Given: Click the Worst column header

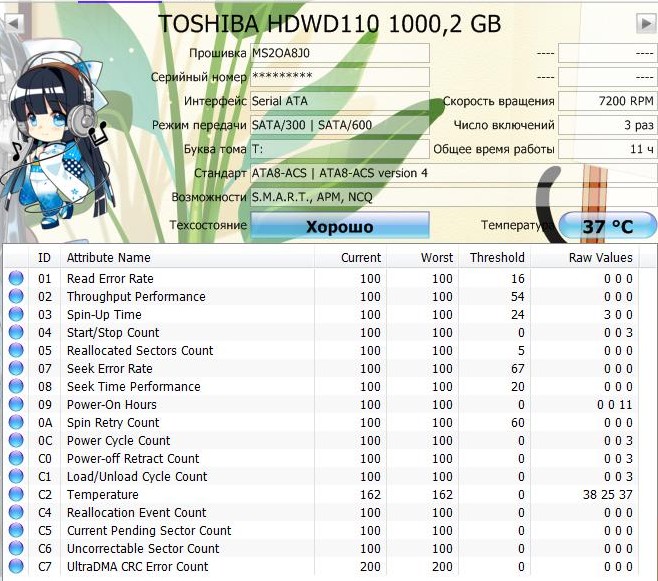Looking at the screenshot, I should [x=423, y=257].
